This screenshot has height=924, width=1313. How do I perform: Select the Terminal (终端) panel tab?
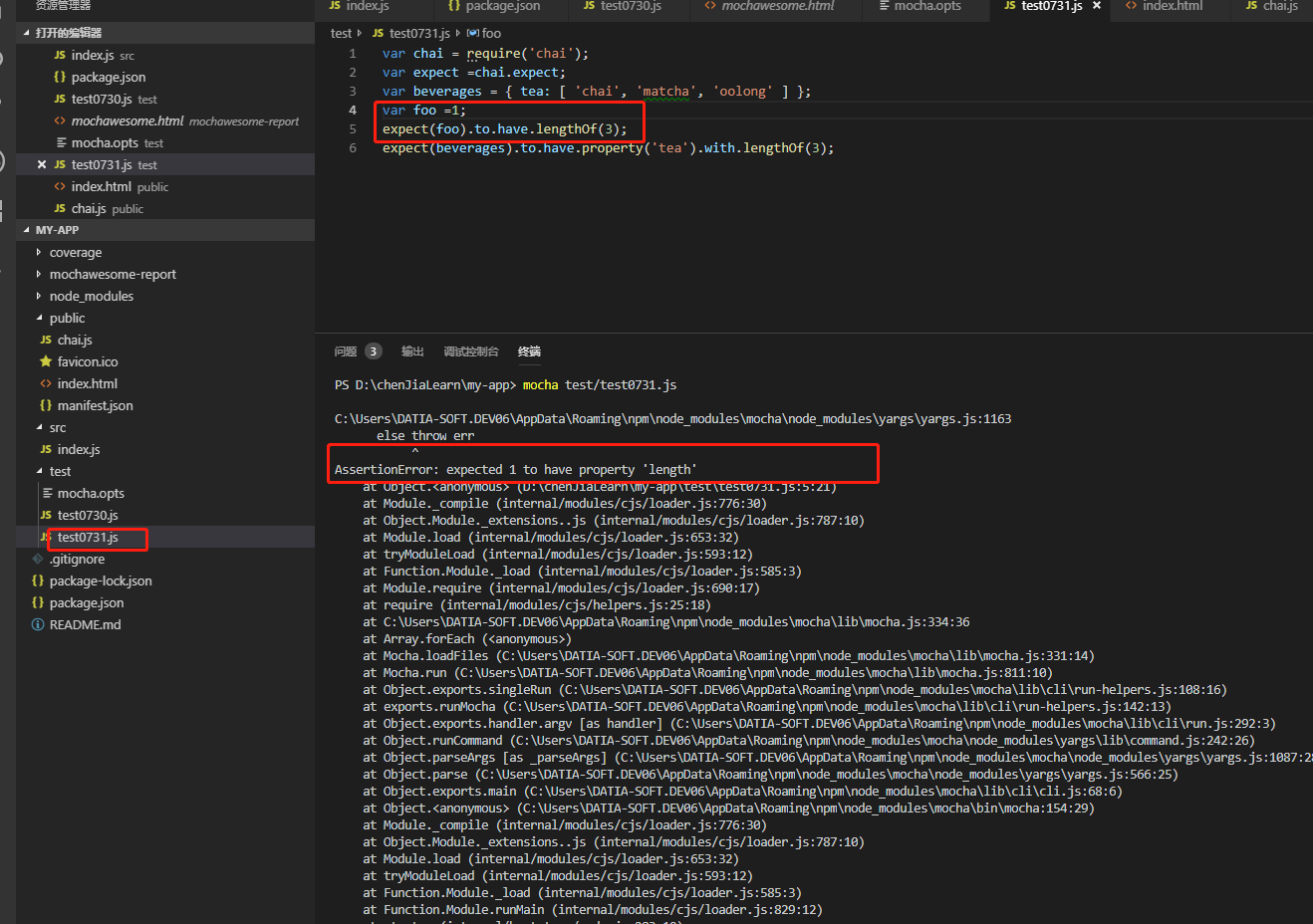pos(529,351)
